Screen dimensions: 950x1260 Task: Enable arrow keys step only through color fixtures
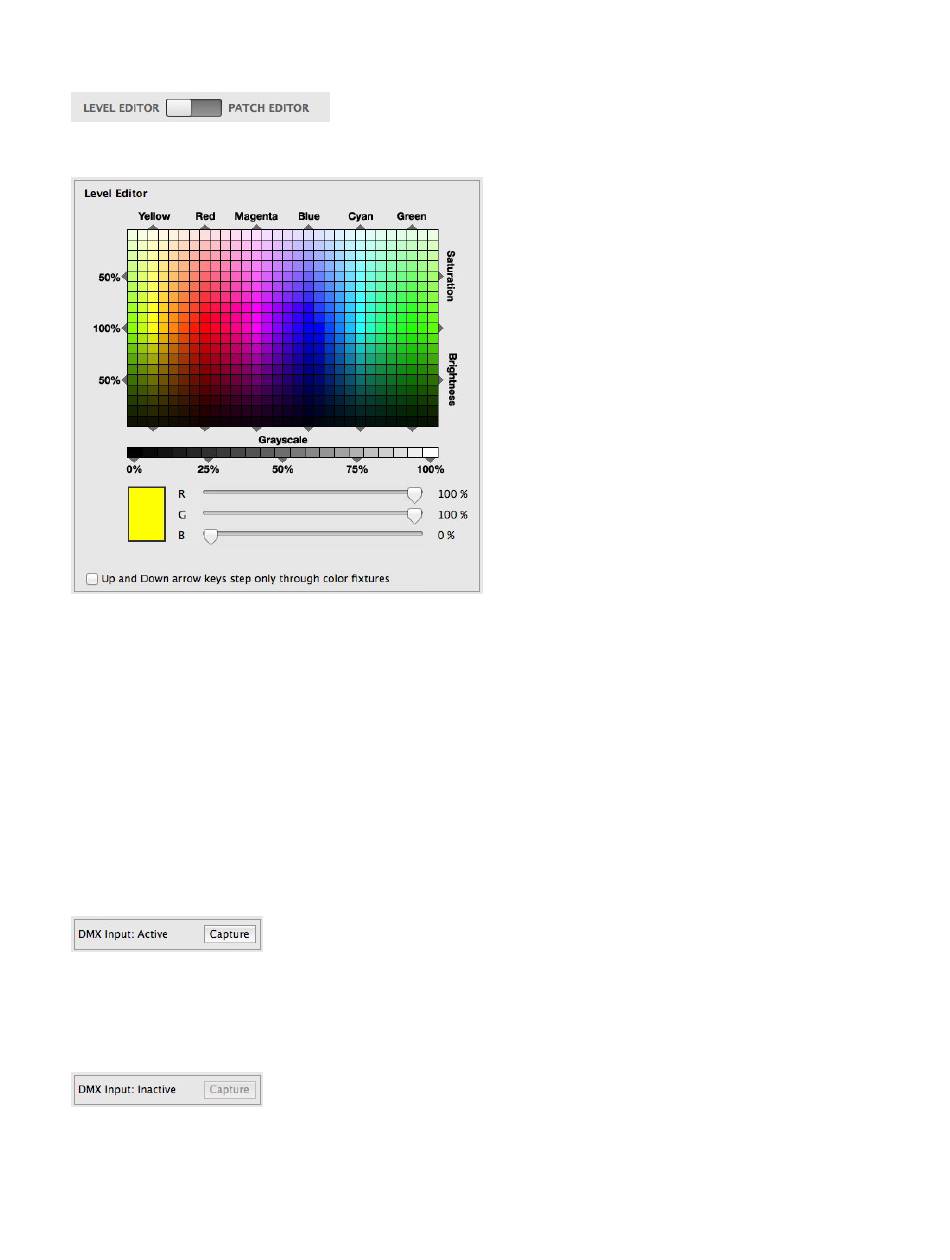pyautogui.click(x=92, y=579)
